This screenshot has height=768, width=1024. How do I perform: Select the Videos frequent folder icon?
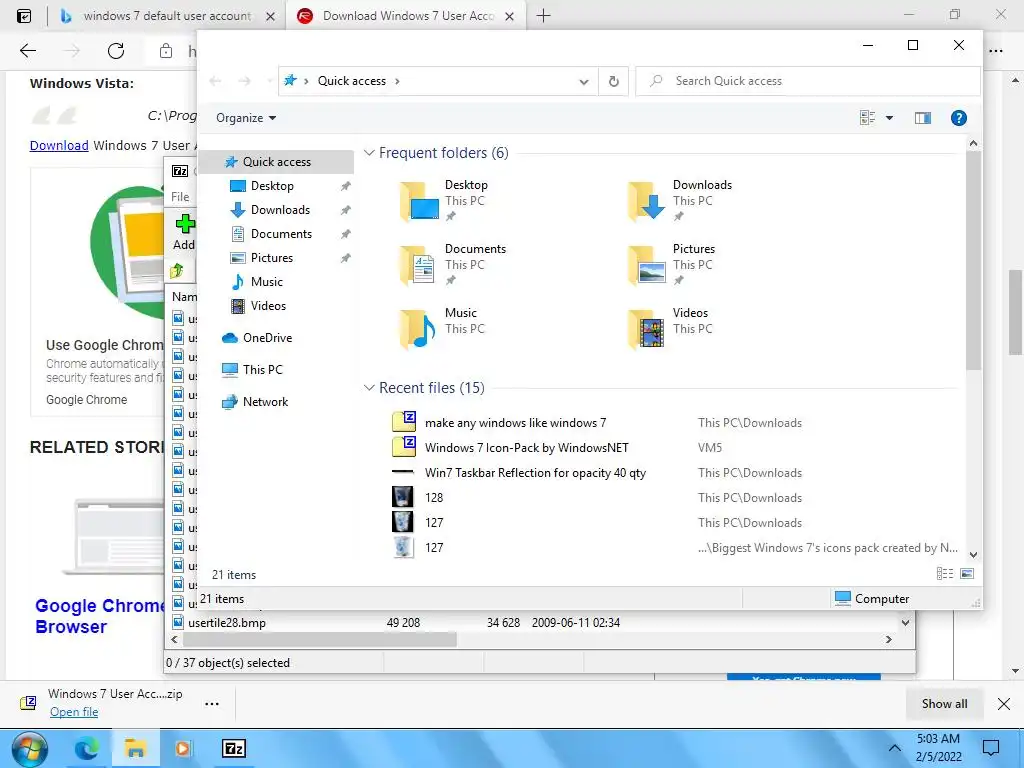coord(647,329)
